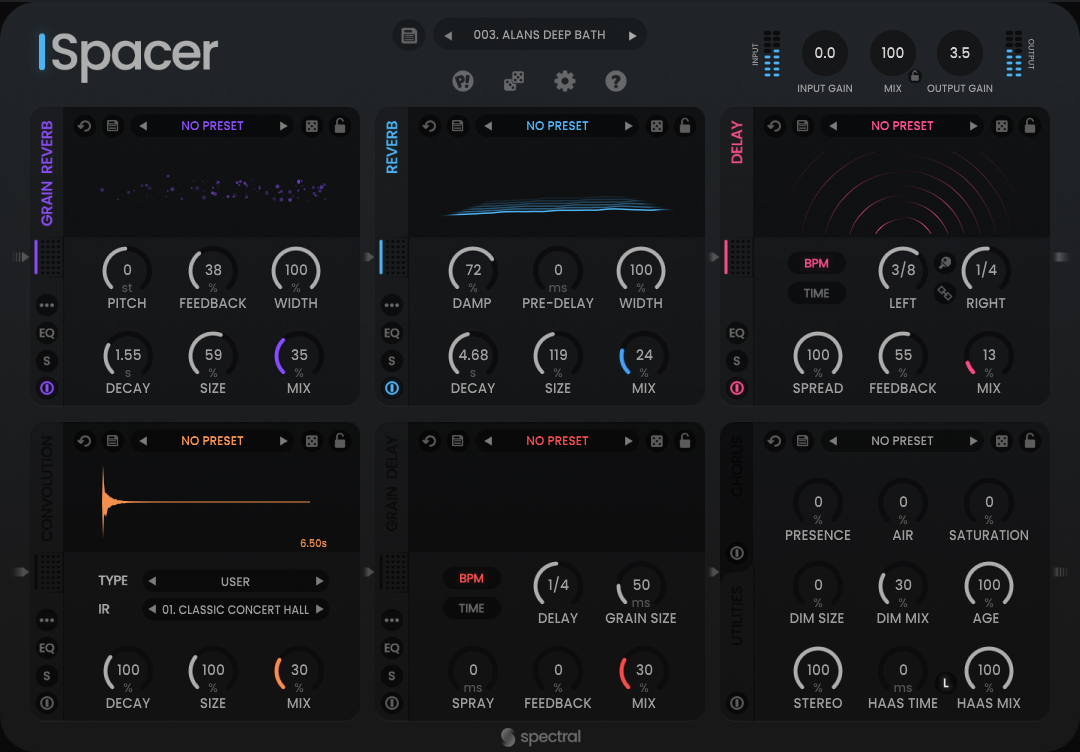Go to next global preset
The image size is (1080, 752).
632,35
